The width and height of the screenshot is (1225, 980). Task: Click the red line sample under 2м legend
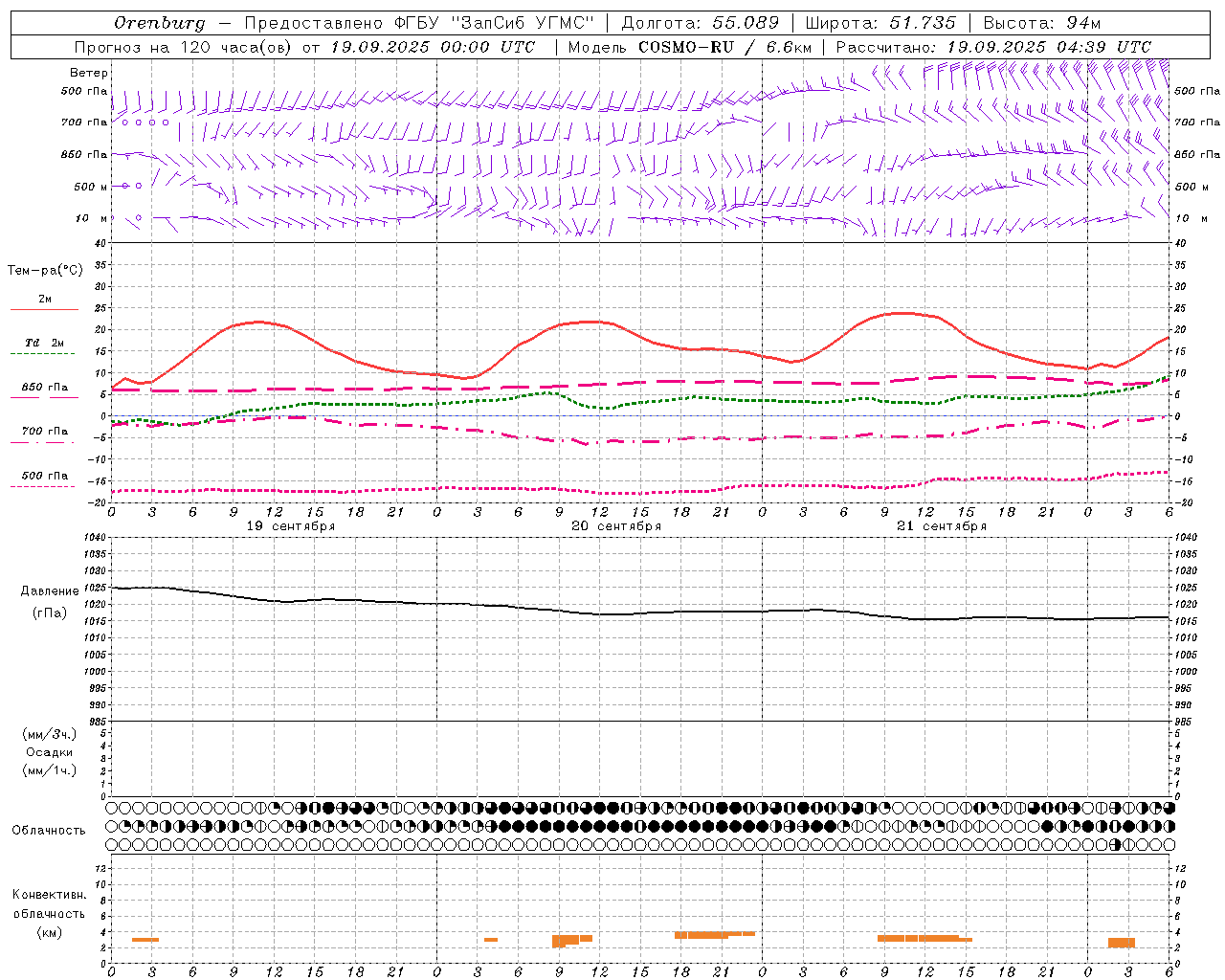44,309
